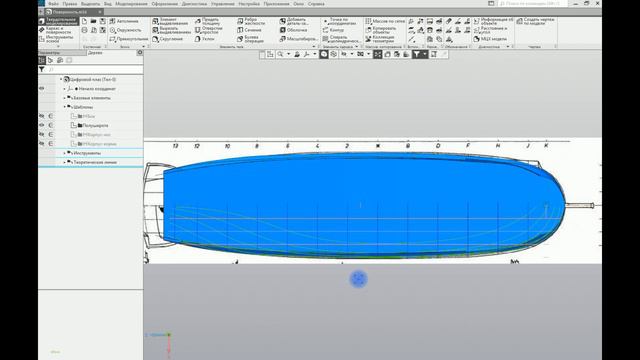Activate Ребро жесткости rib tool
Image resolution: width=640 pixels, height=360 pixels.
(x=251, y=21)
